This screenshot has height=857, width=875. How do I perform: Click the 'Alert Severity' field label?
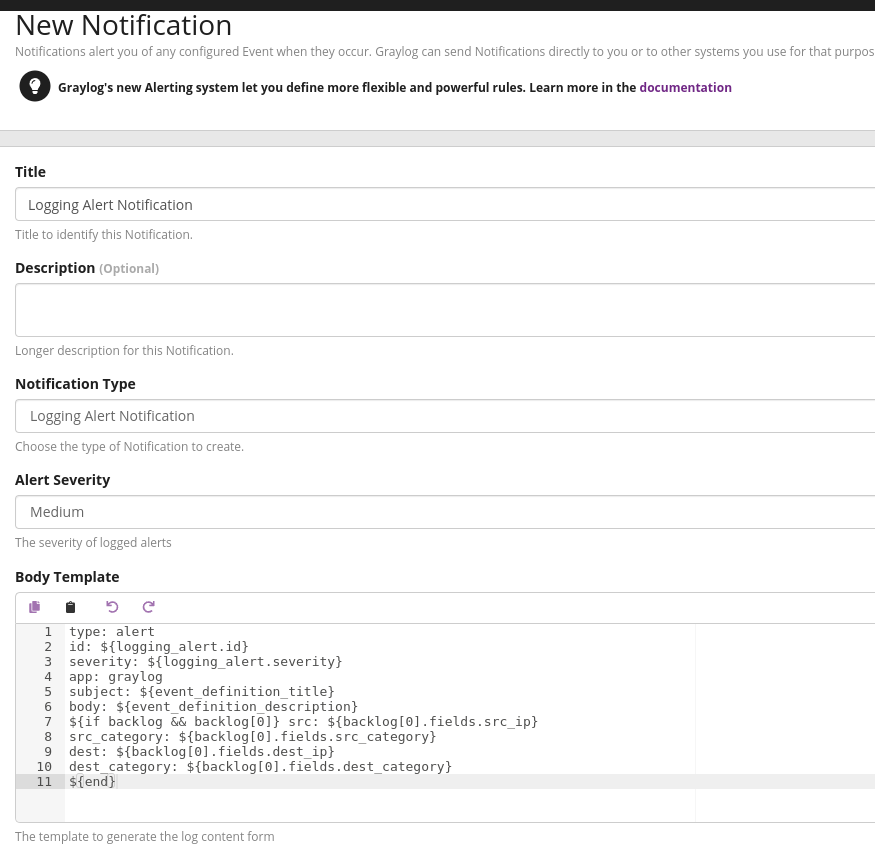coord(62,480)
